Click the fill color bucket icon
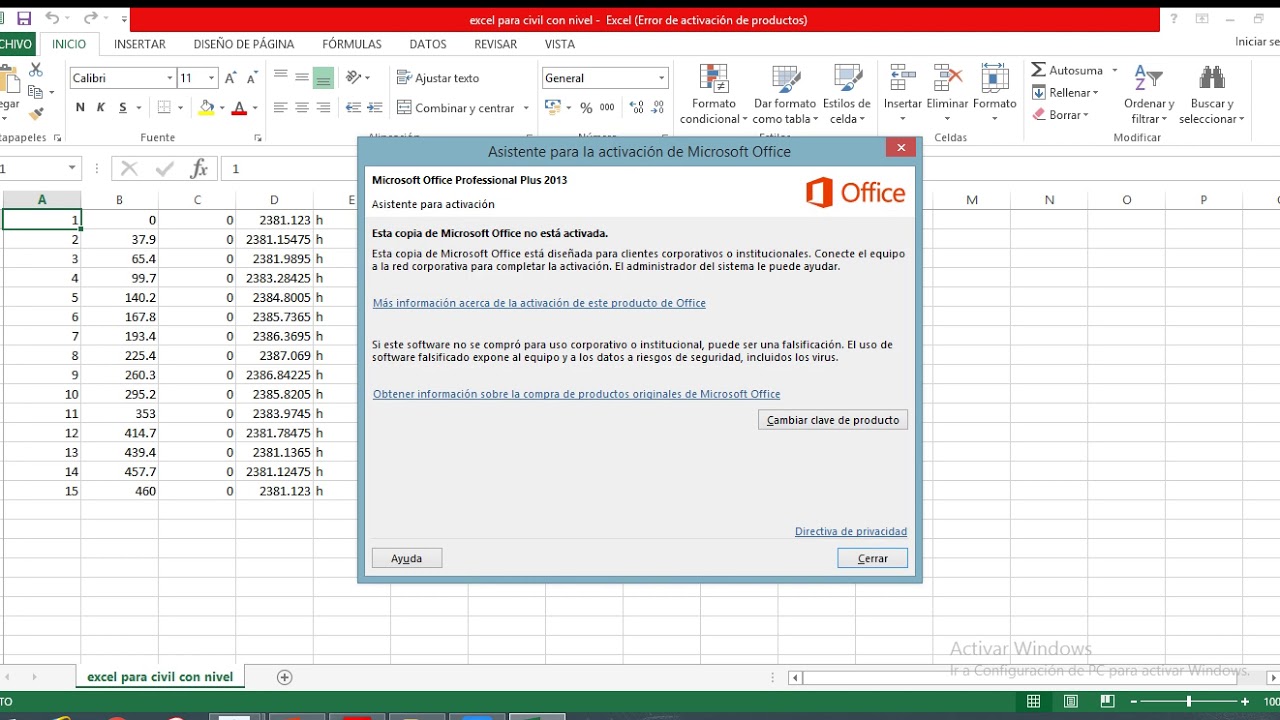The image size is (1280, 720). coord(206,108)
